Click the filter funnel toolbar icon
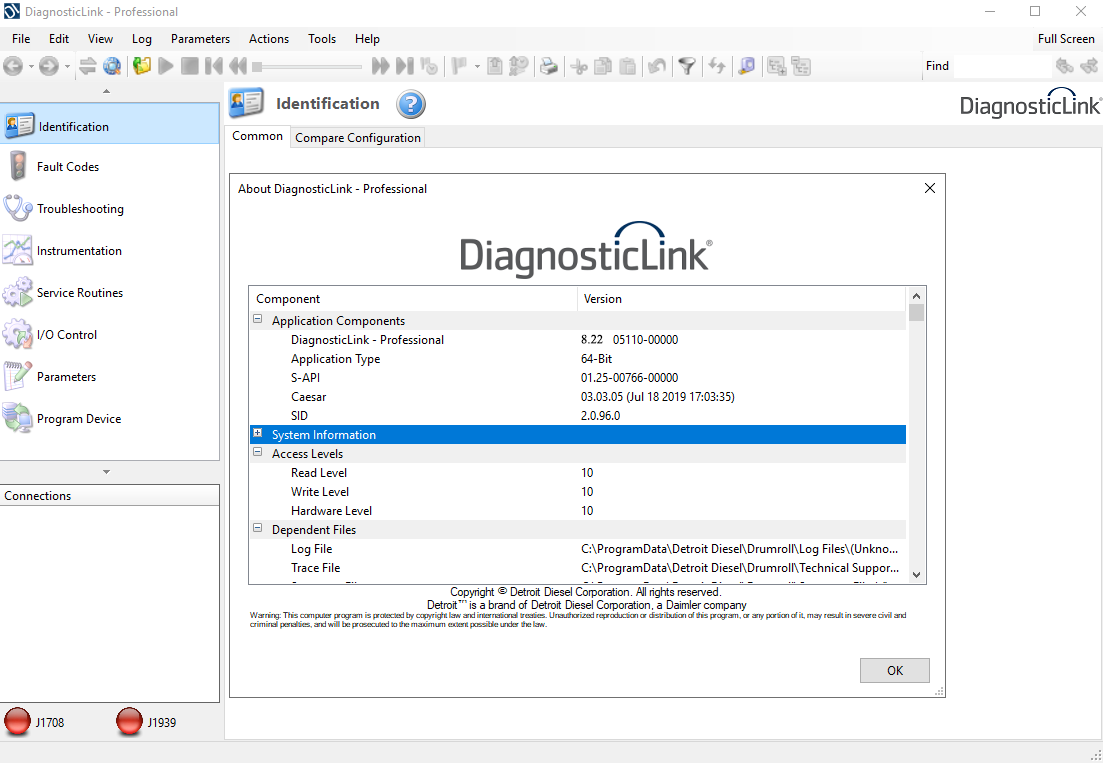 point(686,66)
